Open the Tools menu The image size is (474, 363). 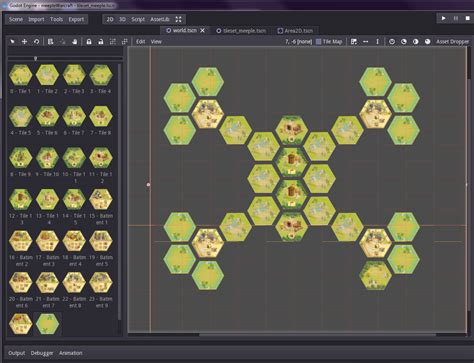coord(56,19)
